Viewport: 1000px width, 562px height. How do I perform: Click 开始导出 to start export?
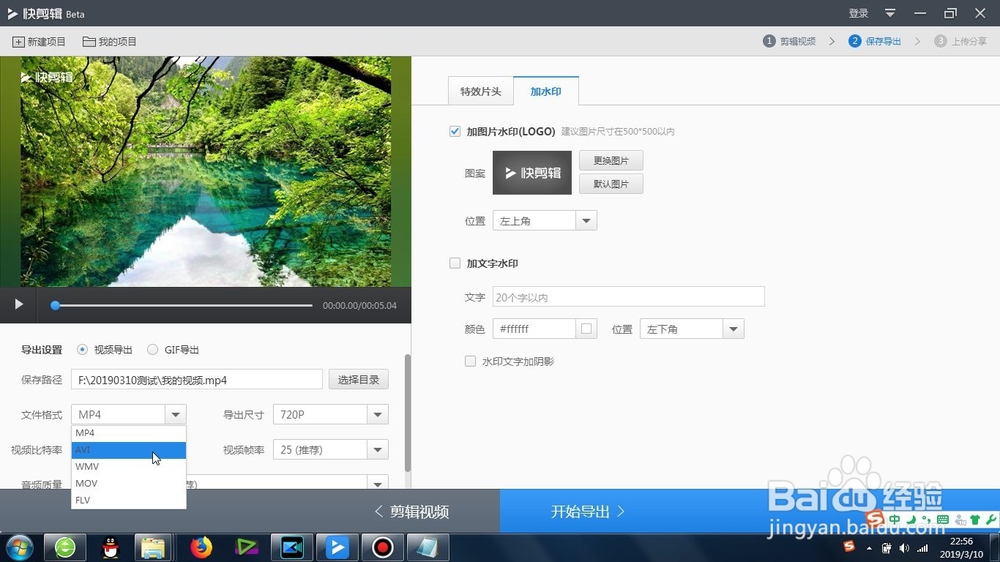tap(587, 512)
